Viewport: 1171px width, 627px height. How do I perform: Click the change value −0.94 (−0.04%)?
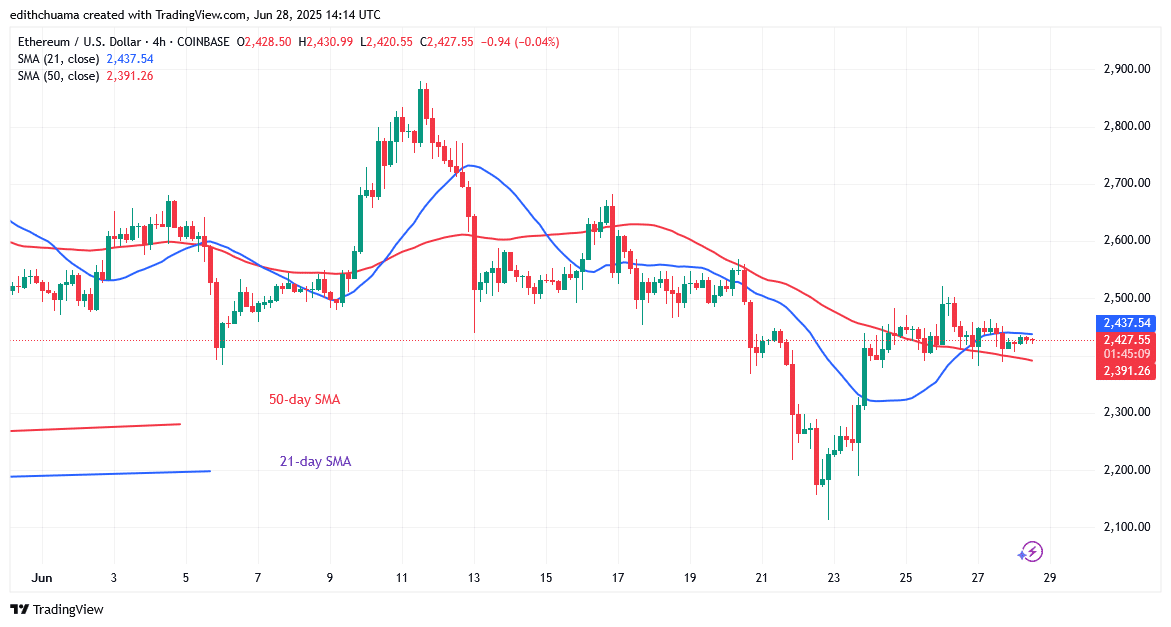coord(520,42)
